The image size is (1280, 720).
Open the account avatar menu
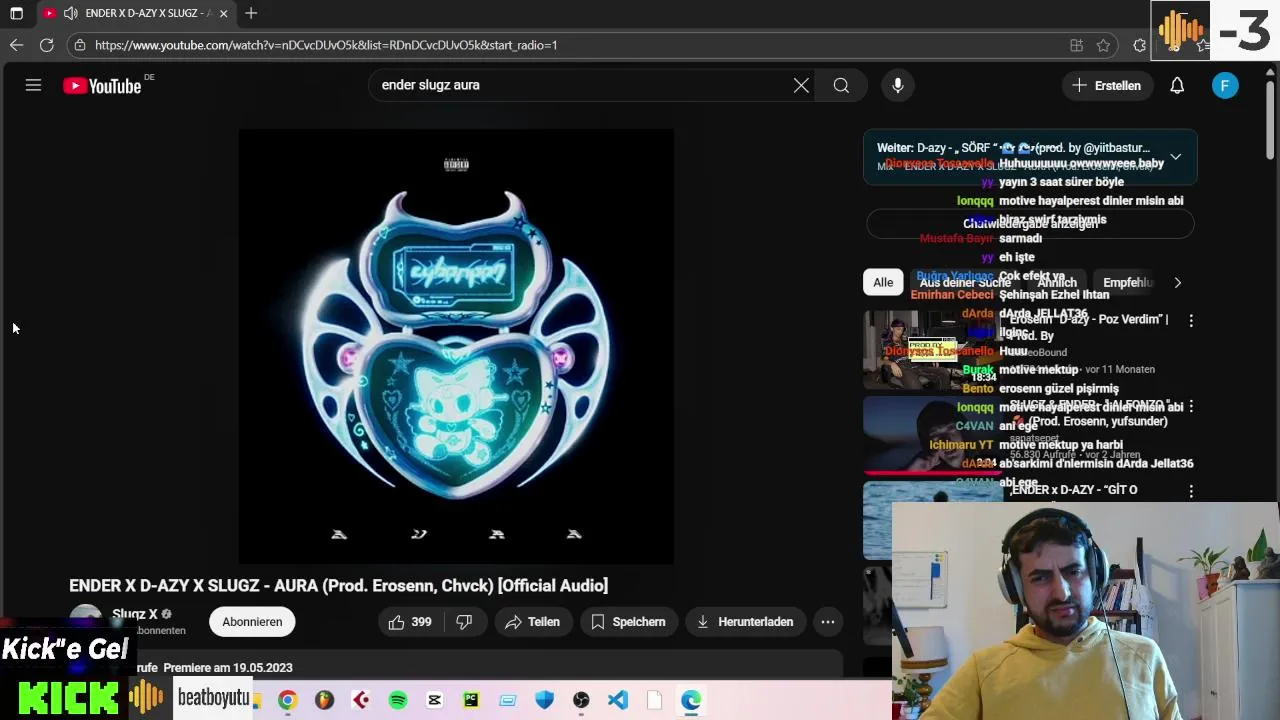1225,86
